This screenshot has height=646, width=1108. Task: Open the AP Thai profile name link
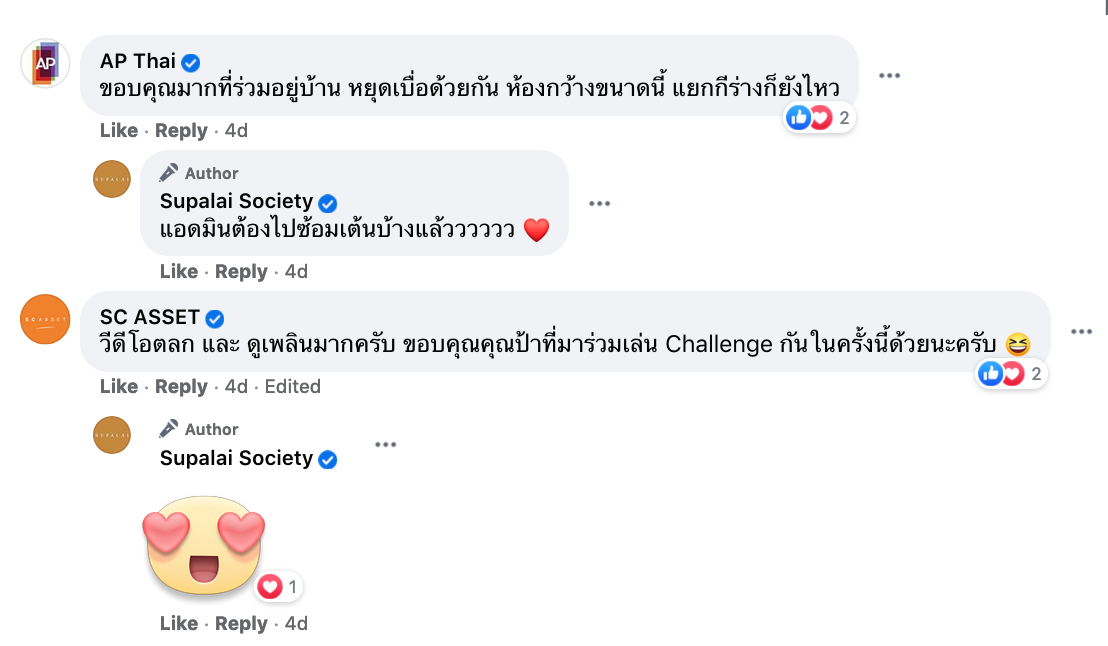click(138, 61)
